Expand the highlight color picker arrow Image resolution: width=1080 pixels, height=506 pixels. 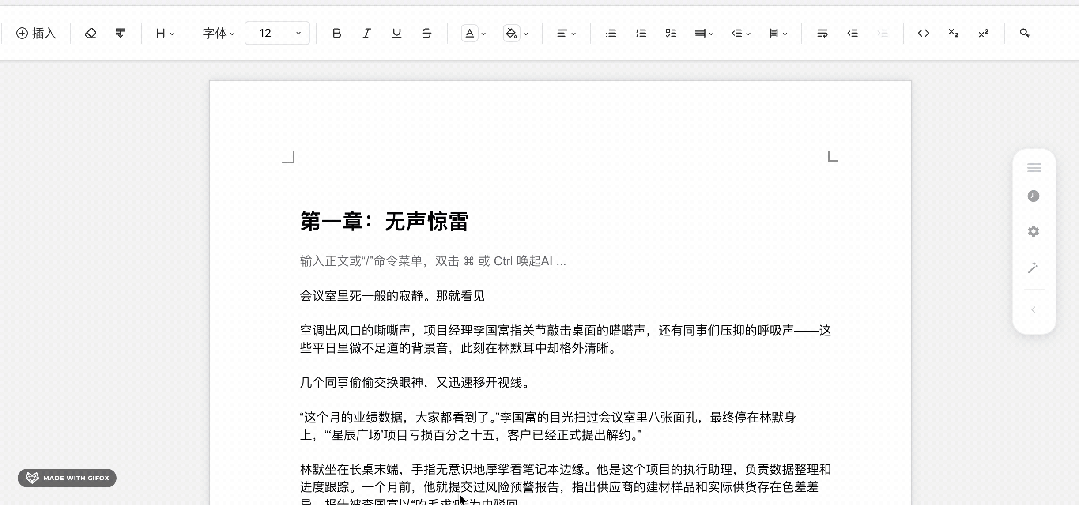(526, 34)
